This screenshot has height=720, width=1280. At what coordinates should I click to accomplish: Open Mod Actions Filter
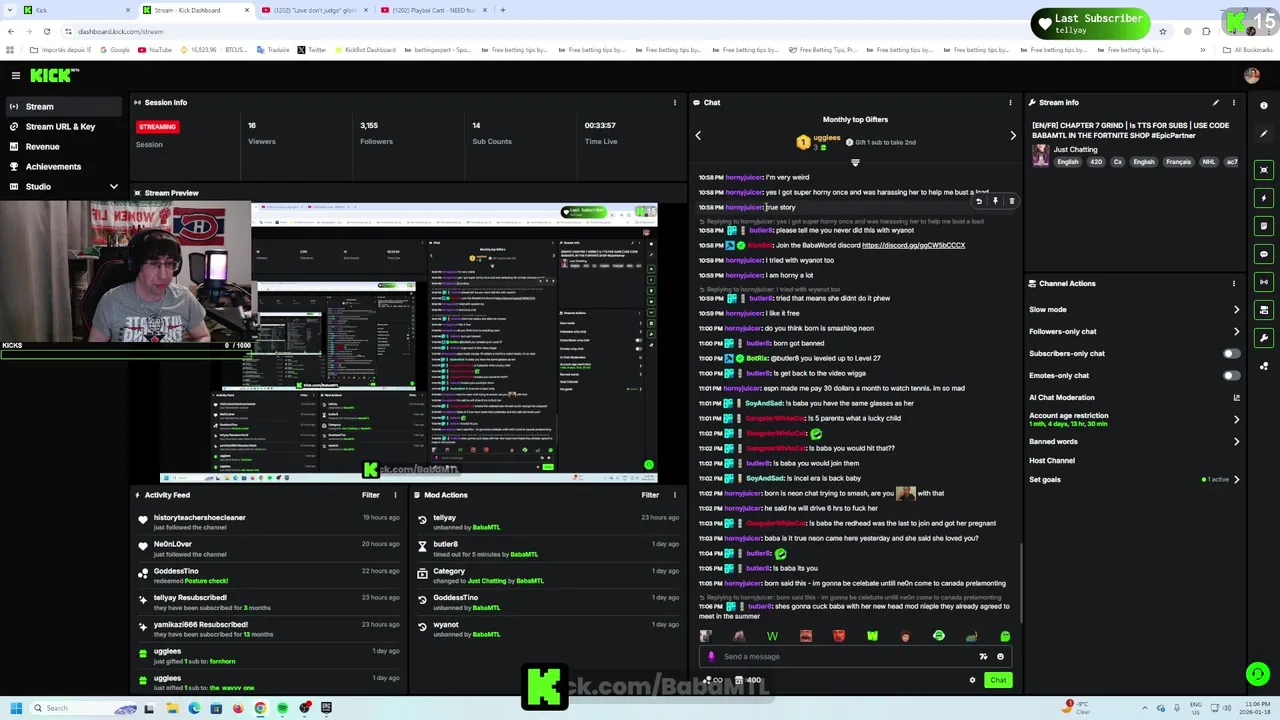pyautogui.click(x=650, y=495)
